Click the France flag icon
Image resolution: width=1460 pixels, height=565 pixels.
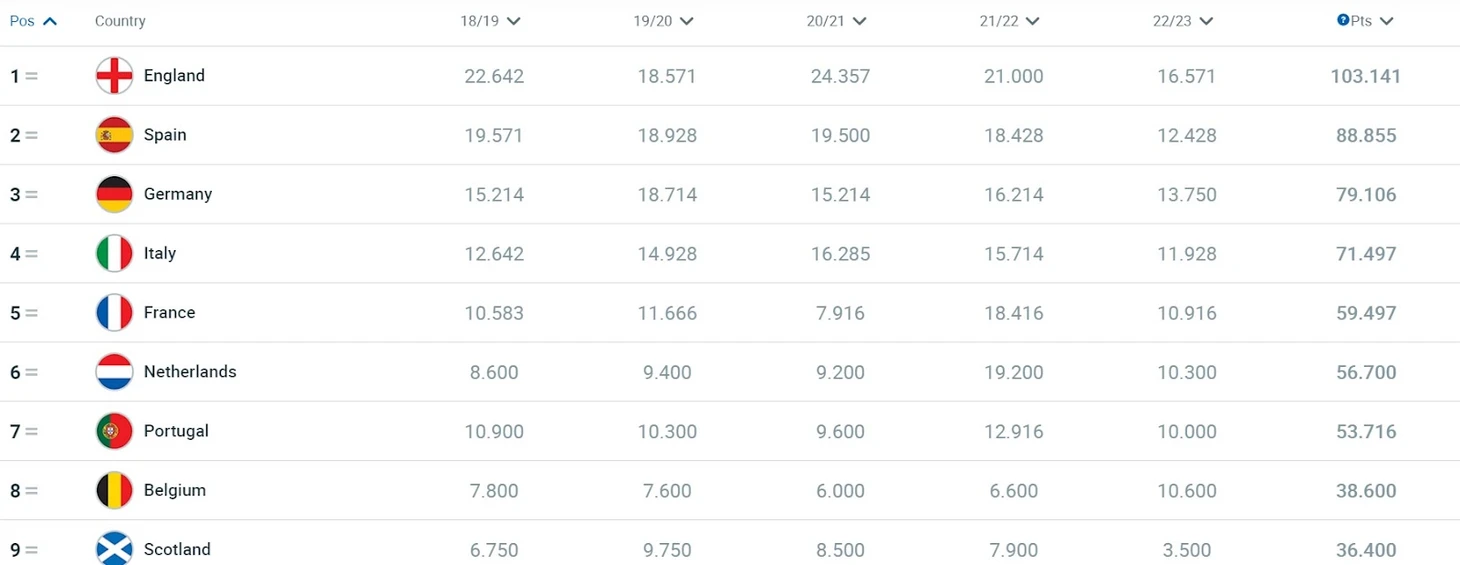point(114,312)
